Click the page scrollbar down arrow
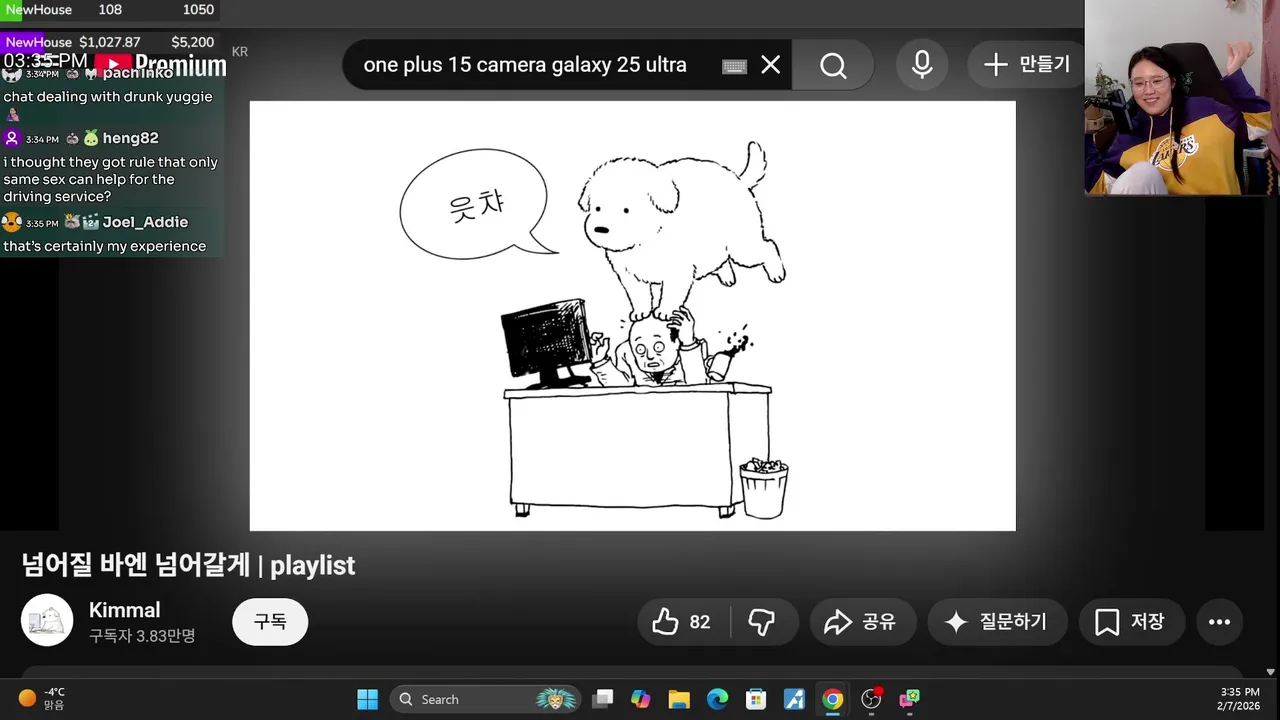This screenshot has height=720, width=1280. point(1271,672)
